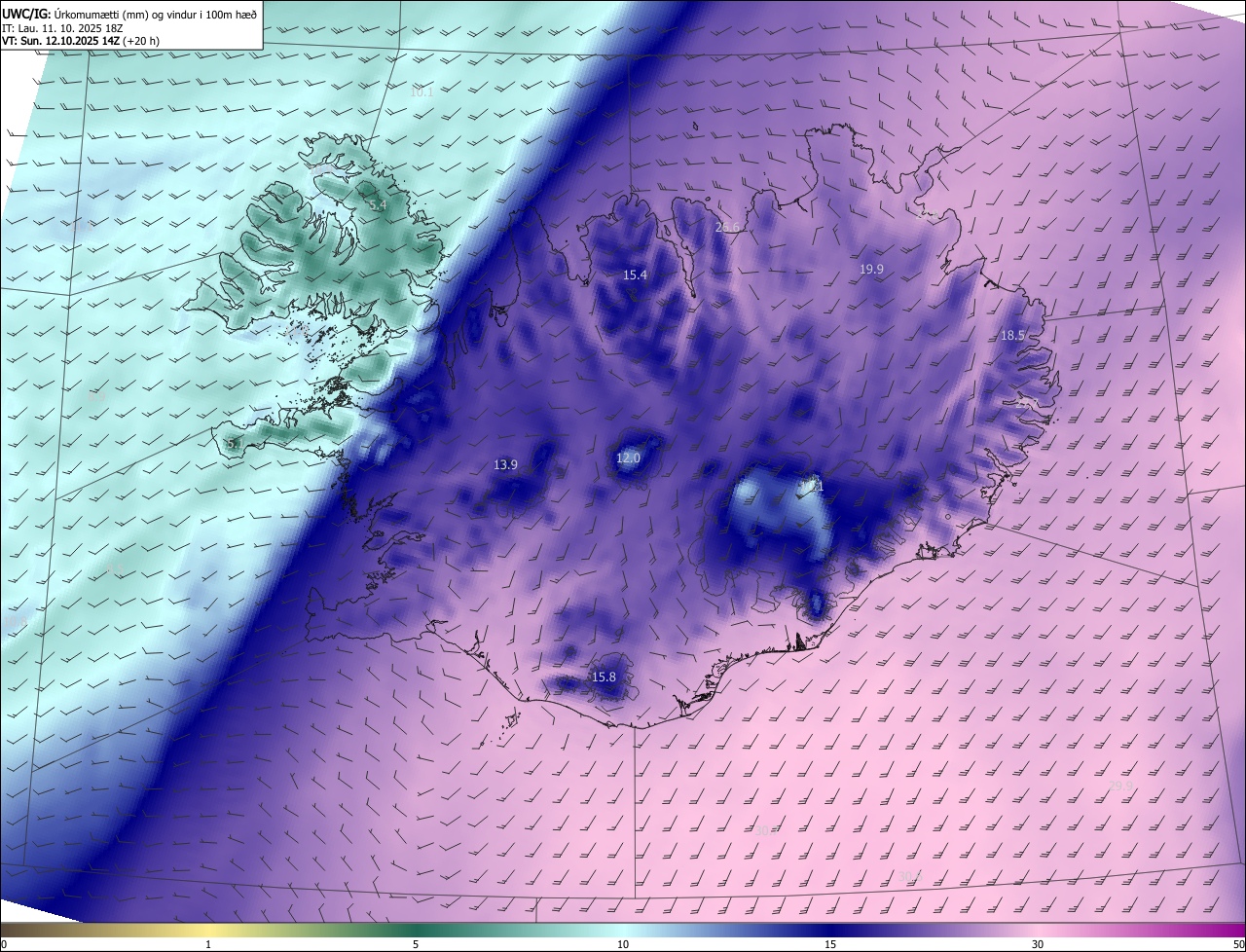
Task: Click the 12.0 value label in central Iceland
Action: pos(629,458)
